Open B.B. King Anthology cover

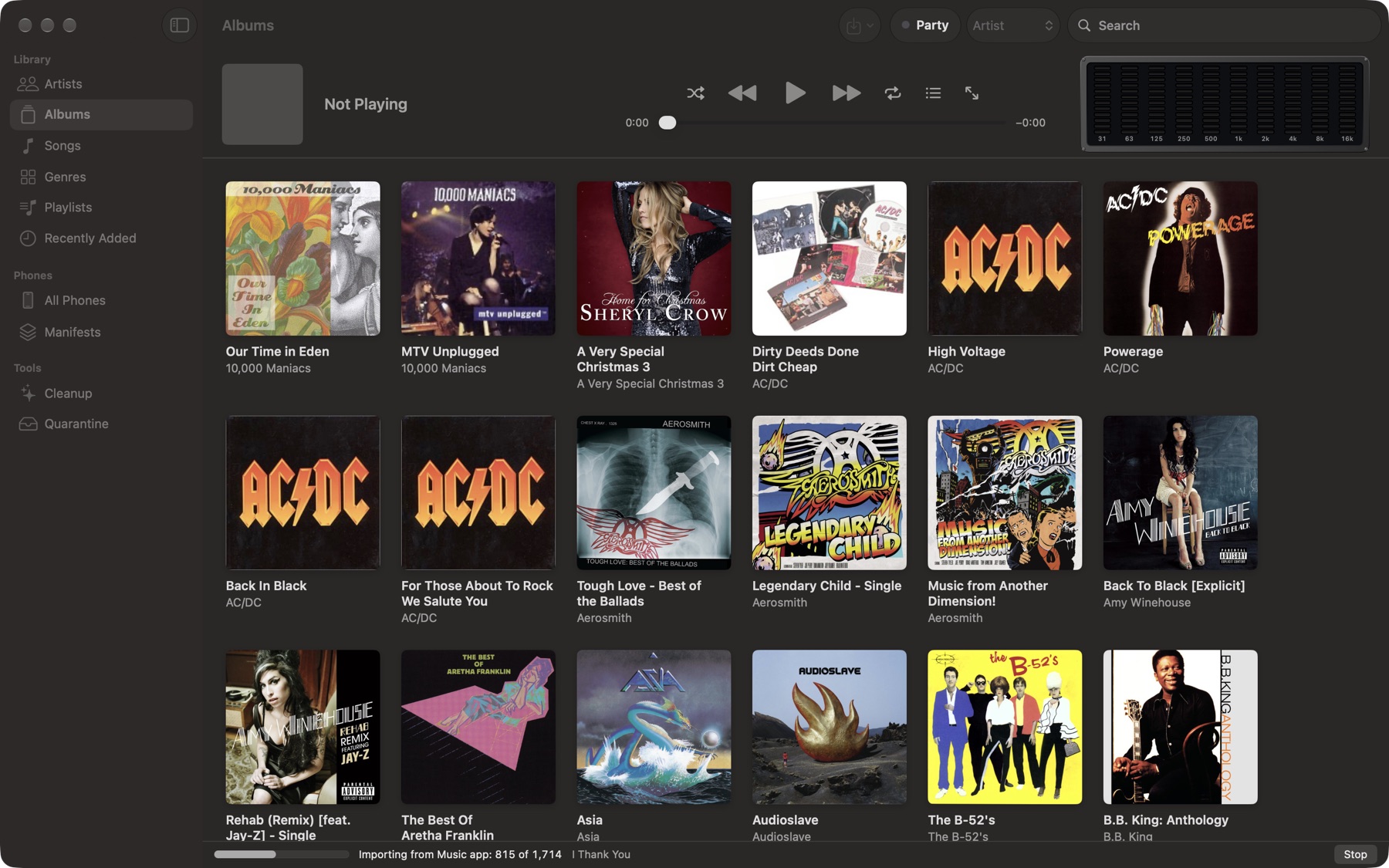tap(1181, 727)
